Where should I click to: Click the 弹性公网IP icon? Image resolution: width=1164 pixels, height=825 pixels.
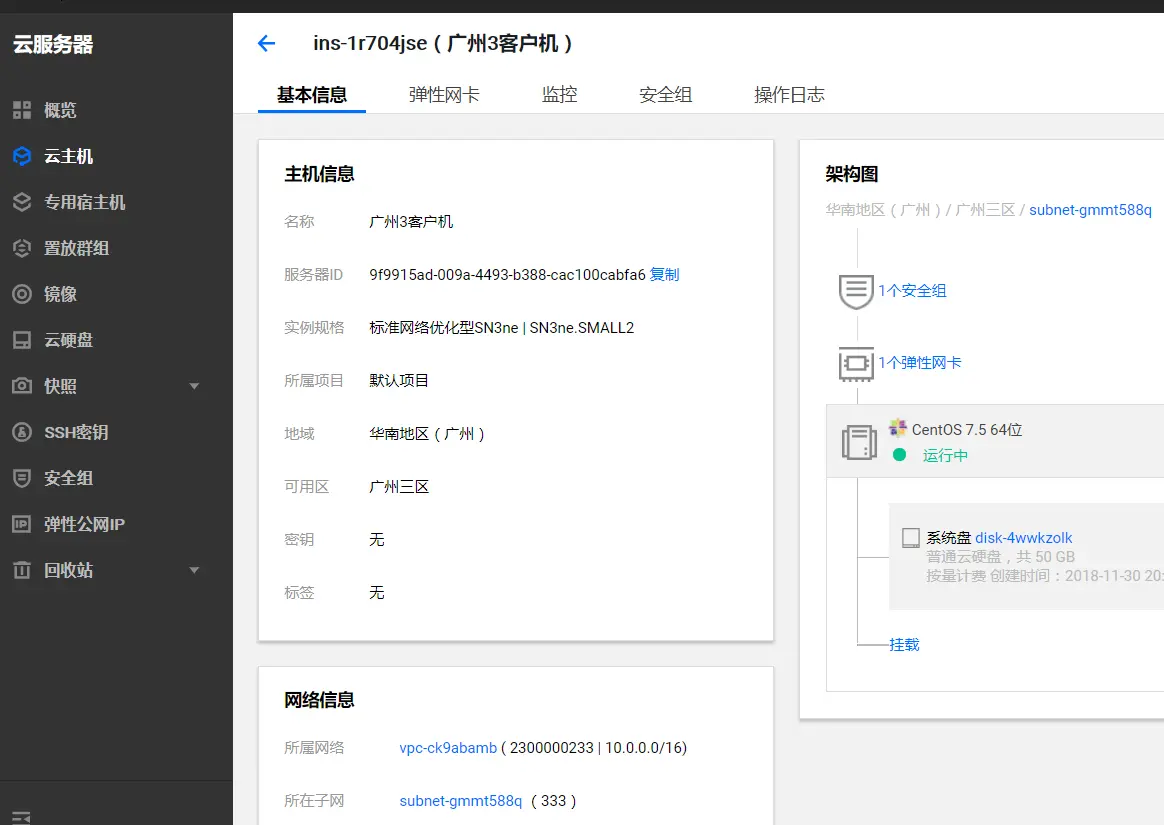pyautogui.click(x=22, y=524)
